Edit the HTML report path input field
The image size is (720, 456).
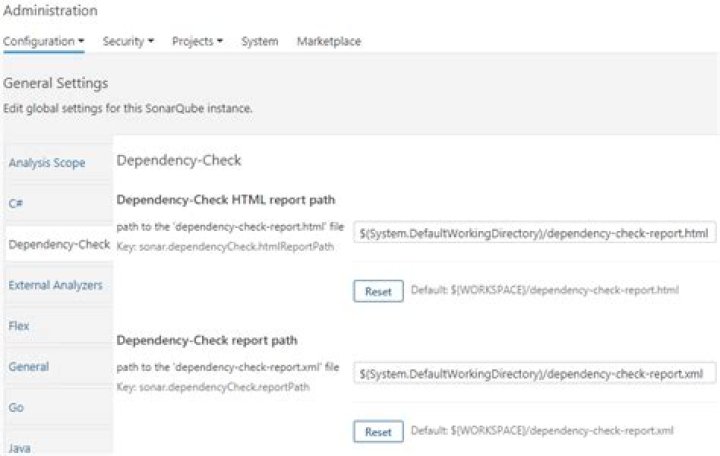(x=534, y=233)
